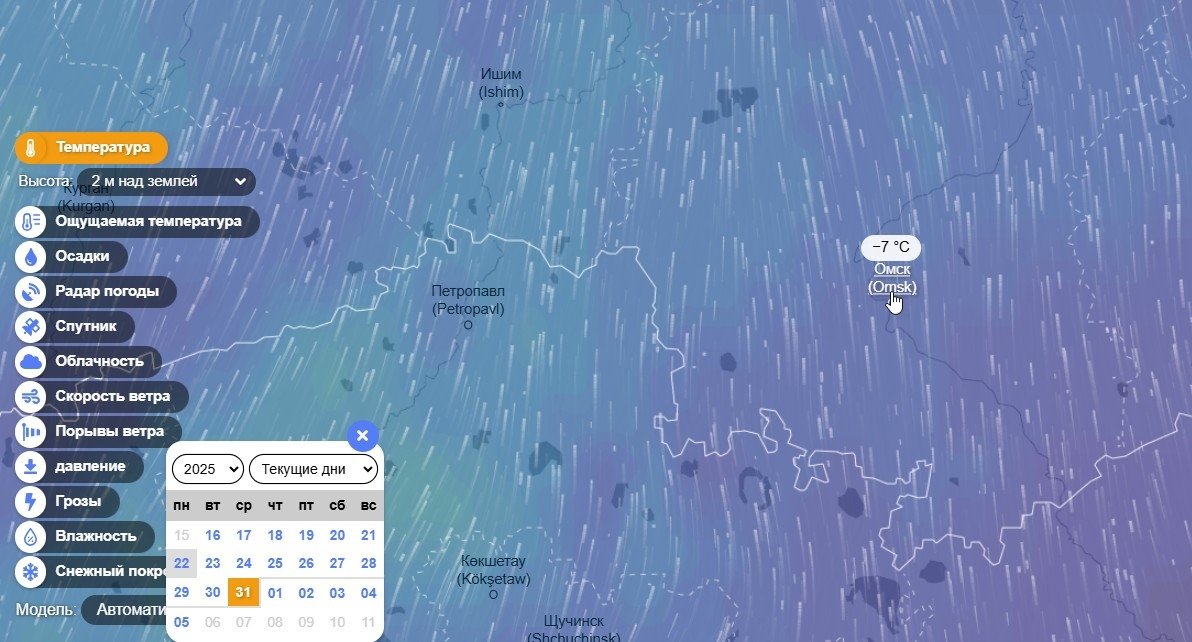Click the wind speed icon

31,397
